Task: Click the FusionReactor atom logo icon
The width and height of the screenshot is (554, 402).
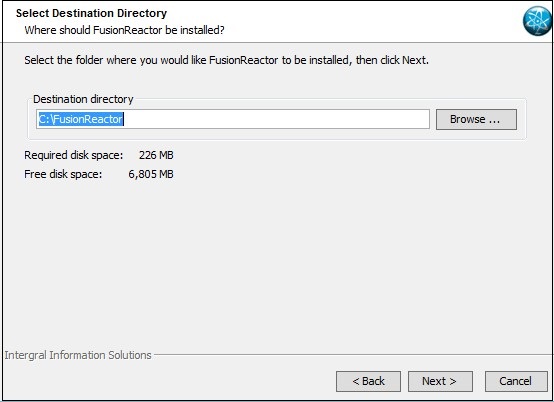Action: click(537, 21)
